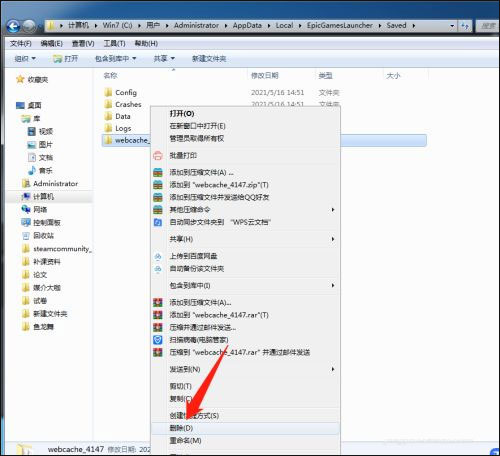Click 上传到百度网盘 cloud icon entry
The height and width of the screenshot is (456, 500).
[x=158, y=256]
